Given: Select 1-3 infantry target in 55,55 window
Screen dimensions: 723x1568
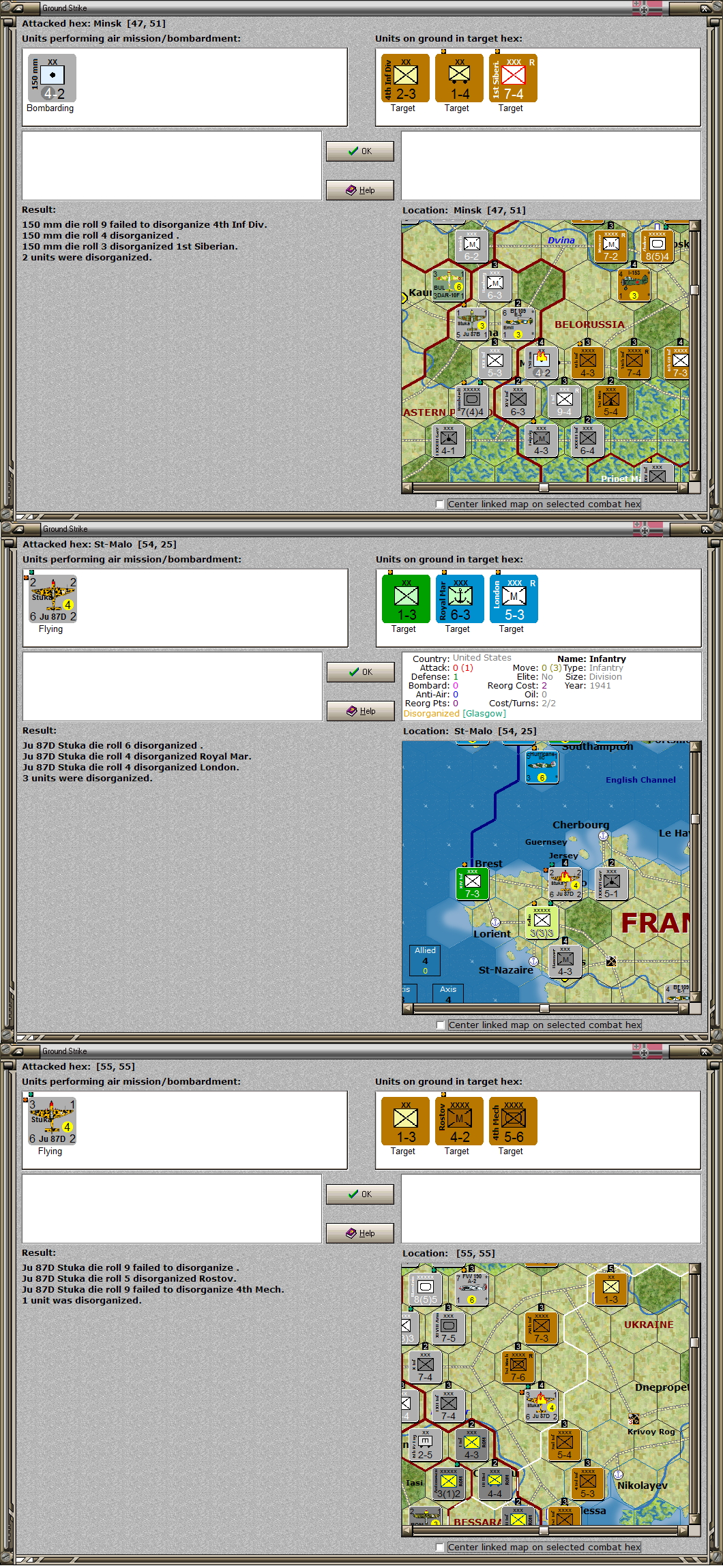Looking at the screenshot, I should 405,1121.
